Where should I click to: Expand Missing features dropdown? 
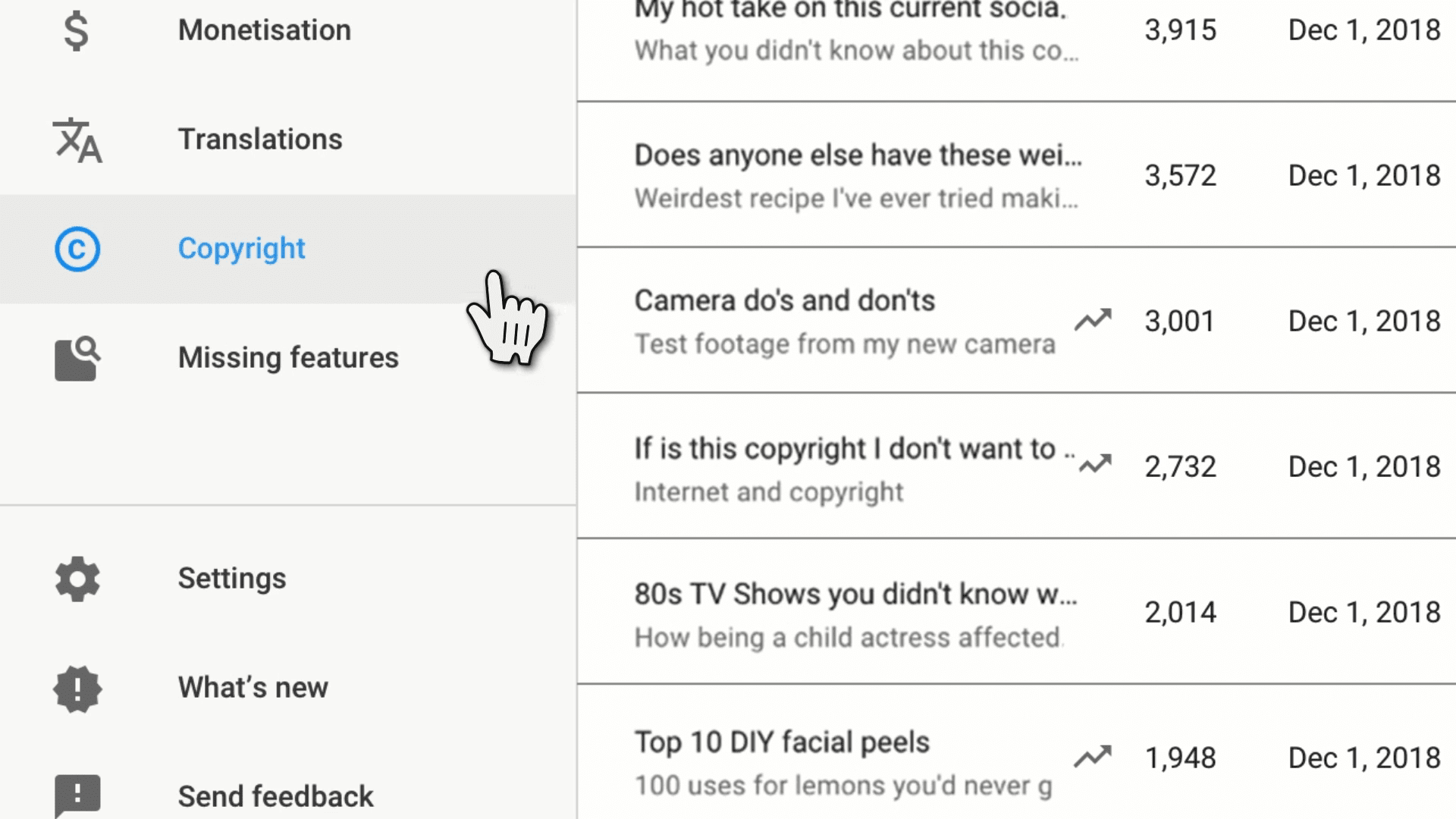pyautogui.click(x=288, y=357)
